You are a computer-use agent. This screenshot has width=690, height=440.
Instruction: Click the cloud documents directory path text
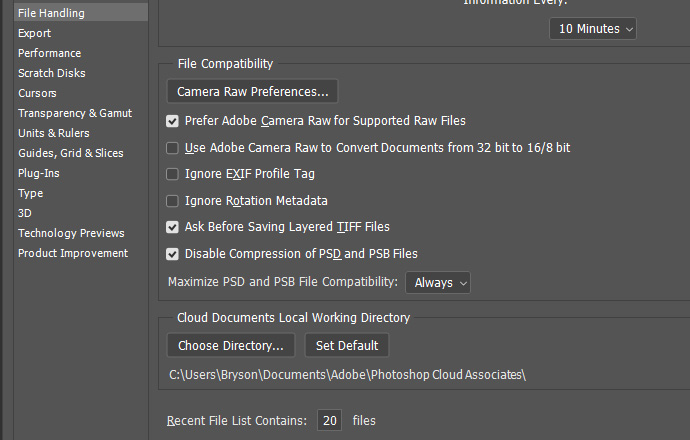point(347,375)
